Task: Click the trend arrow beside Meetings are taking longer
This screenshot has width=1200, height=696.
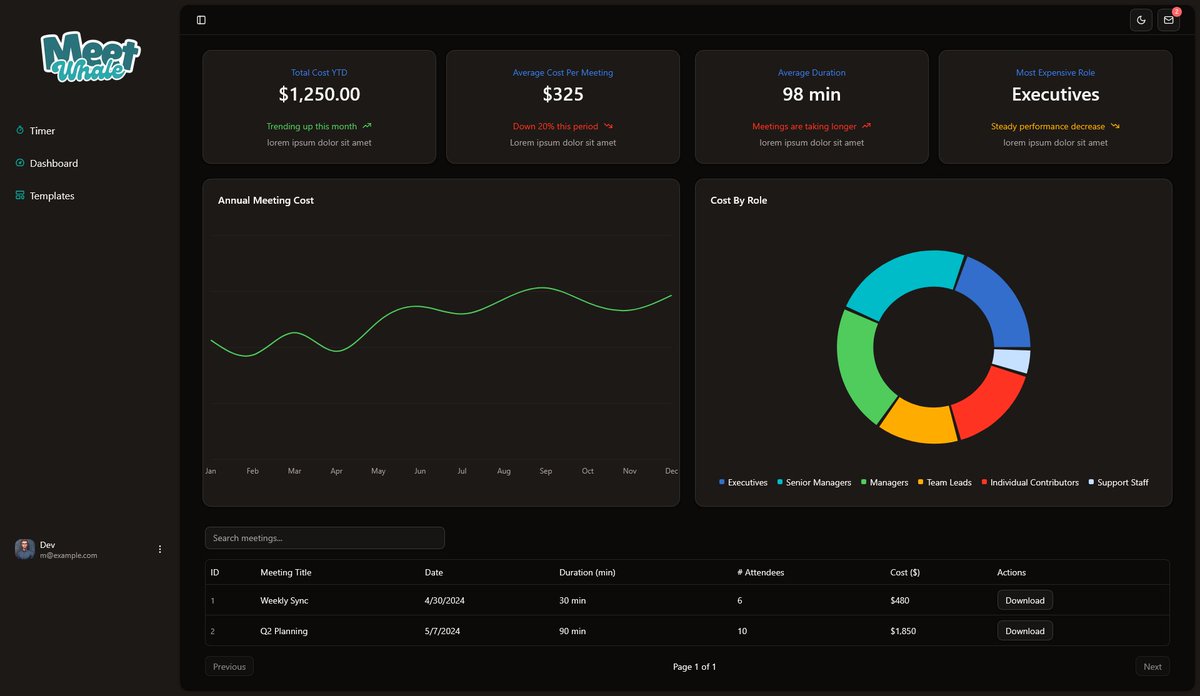Action: pos(866,127)
